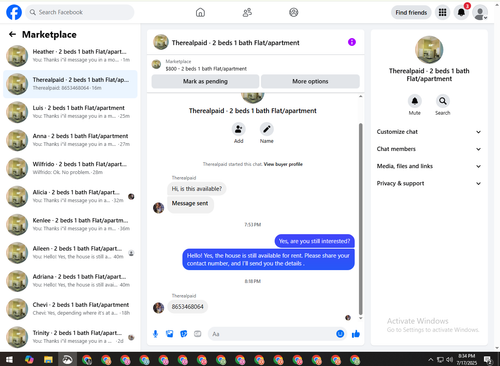
Task: Search in conversation using magnifier icon
Action: click(443, 101)
